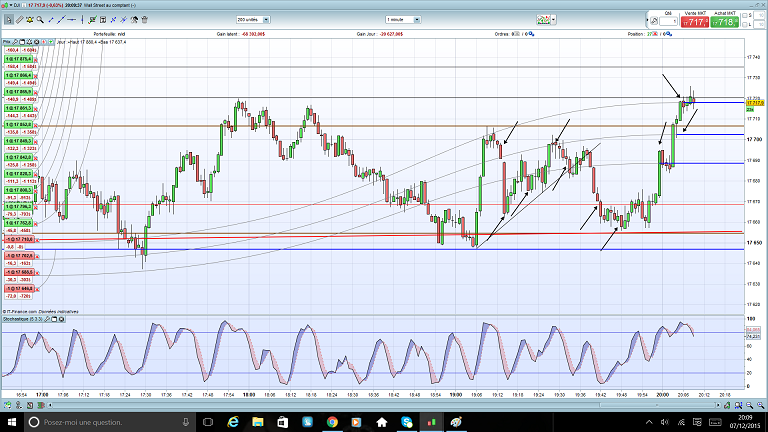The image size is (768, 432).
Task: Click the Stochastique (5 3 3) label
Action: 23,319
